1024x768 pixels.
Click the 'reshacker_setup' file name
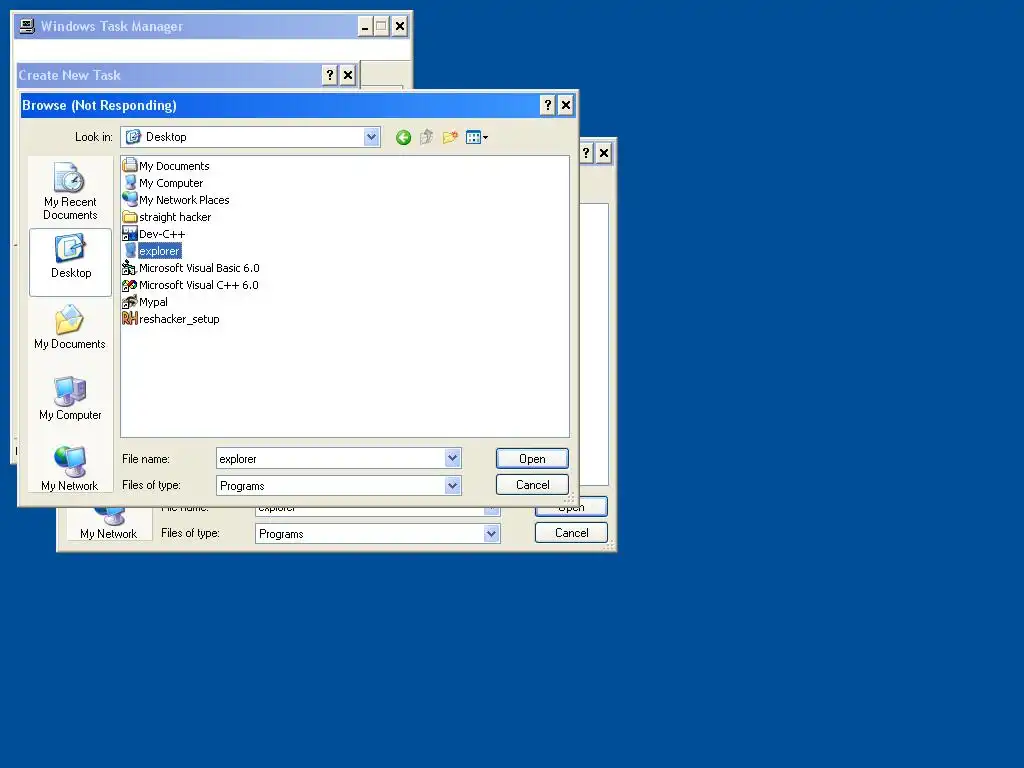point(179,319)
